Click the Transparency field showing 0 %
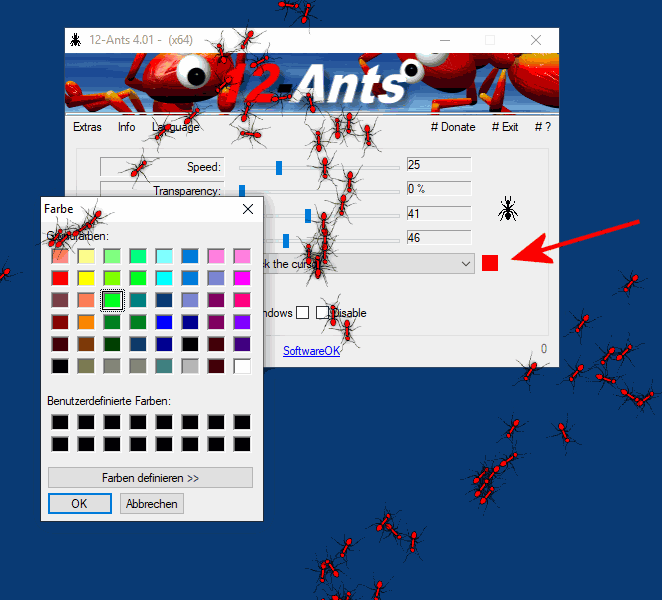Image resolution: width=662 pixels, height=600 pixels. [439, 189]
